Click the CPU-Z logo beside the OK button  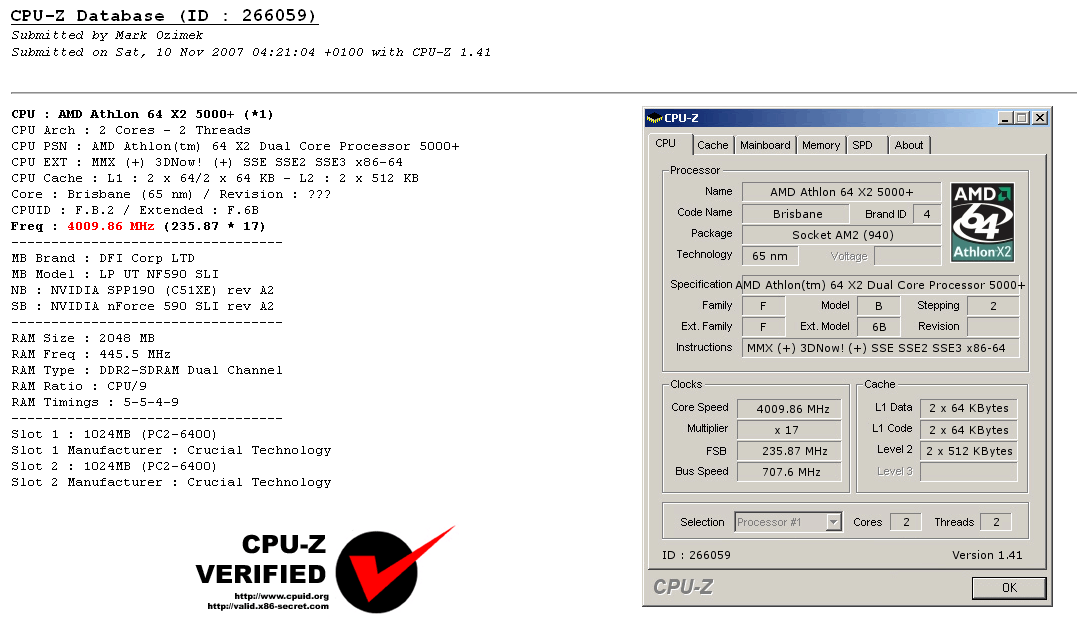tap(683, 587)
